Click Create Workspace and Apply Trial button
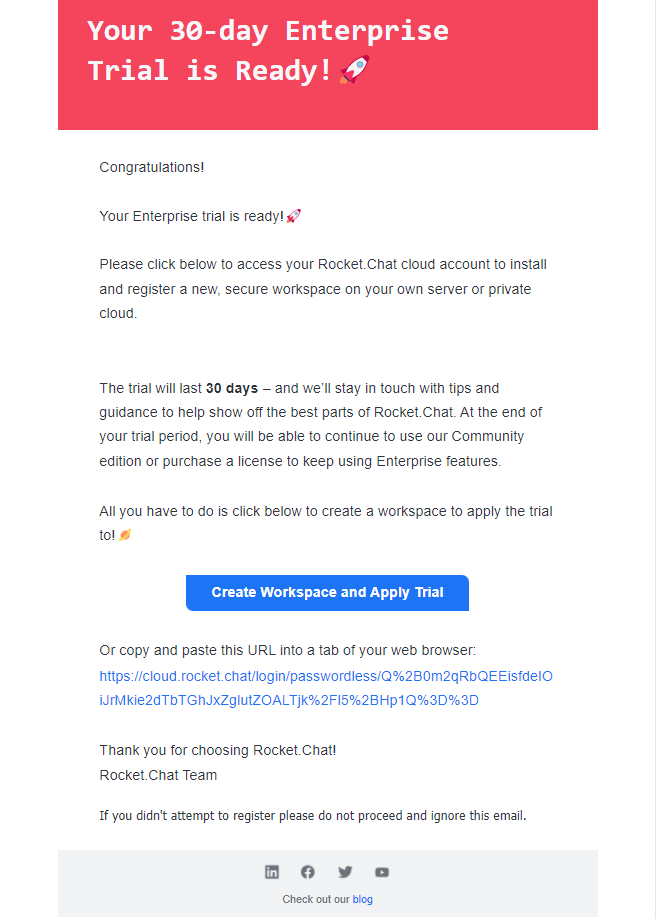 click(x=327, y=593)
